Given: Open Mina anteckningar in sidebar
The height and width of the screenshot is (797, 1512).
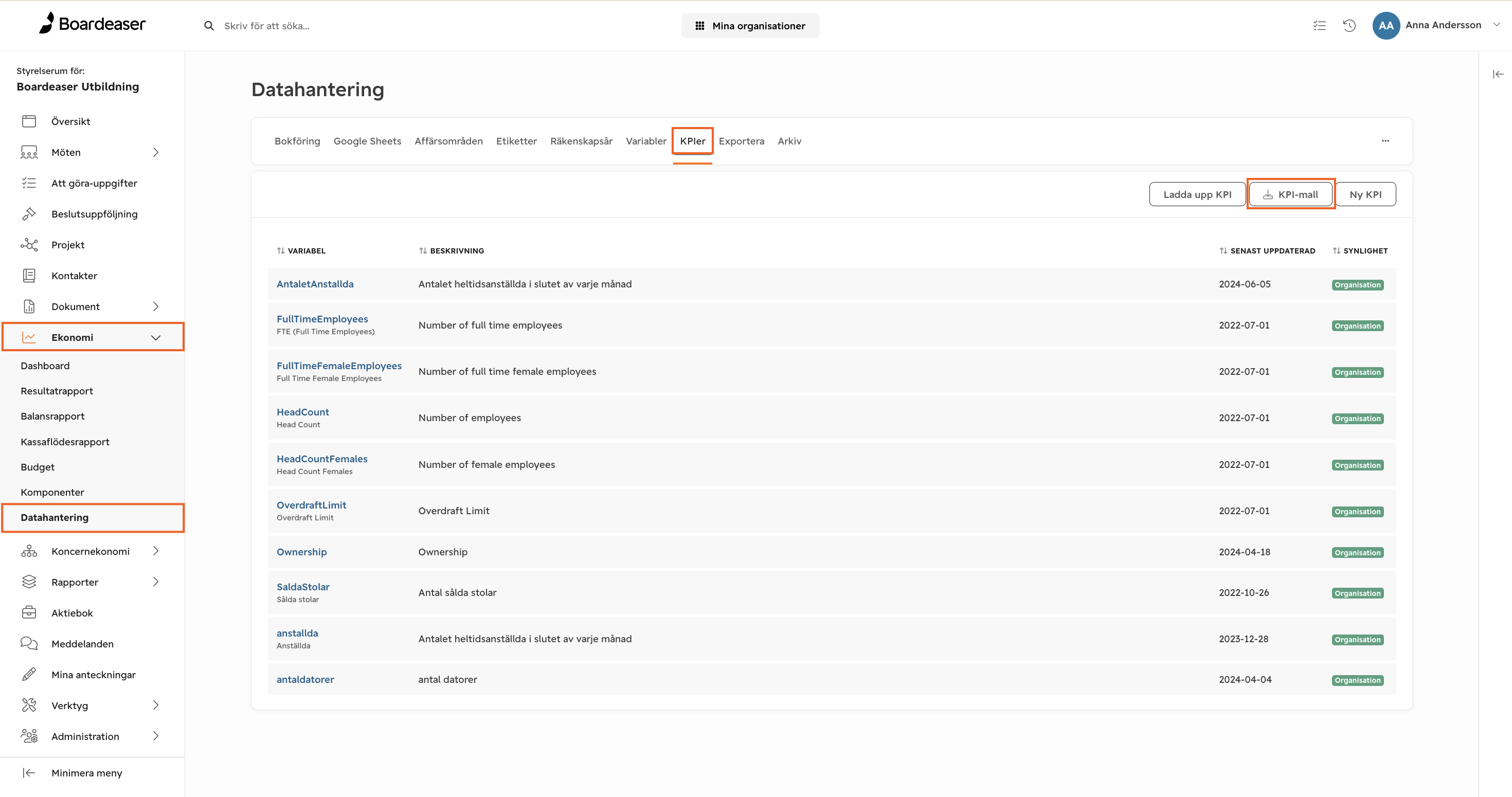Looking at the screenshot, I should point(93,675).
